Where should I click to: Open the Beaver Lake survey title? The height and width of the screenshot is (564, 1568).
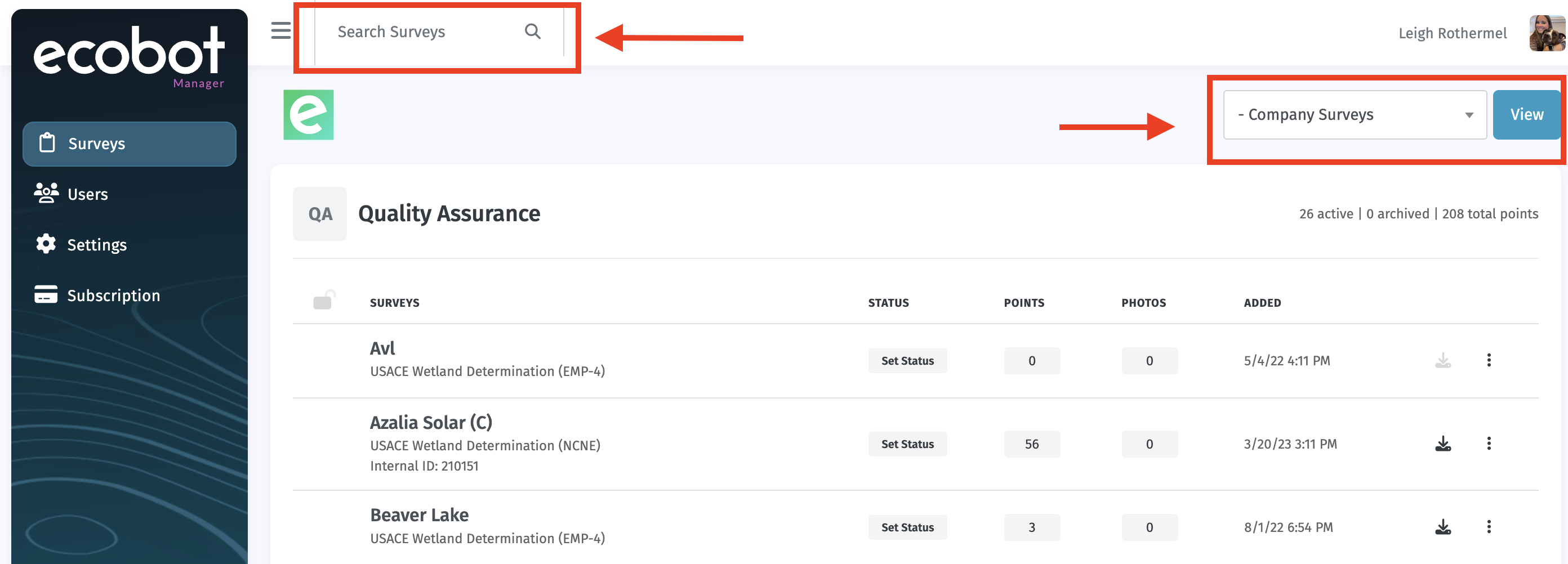[419, 514]
